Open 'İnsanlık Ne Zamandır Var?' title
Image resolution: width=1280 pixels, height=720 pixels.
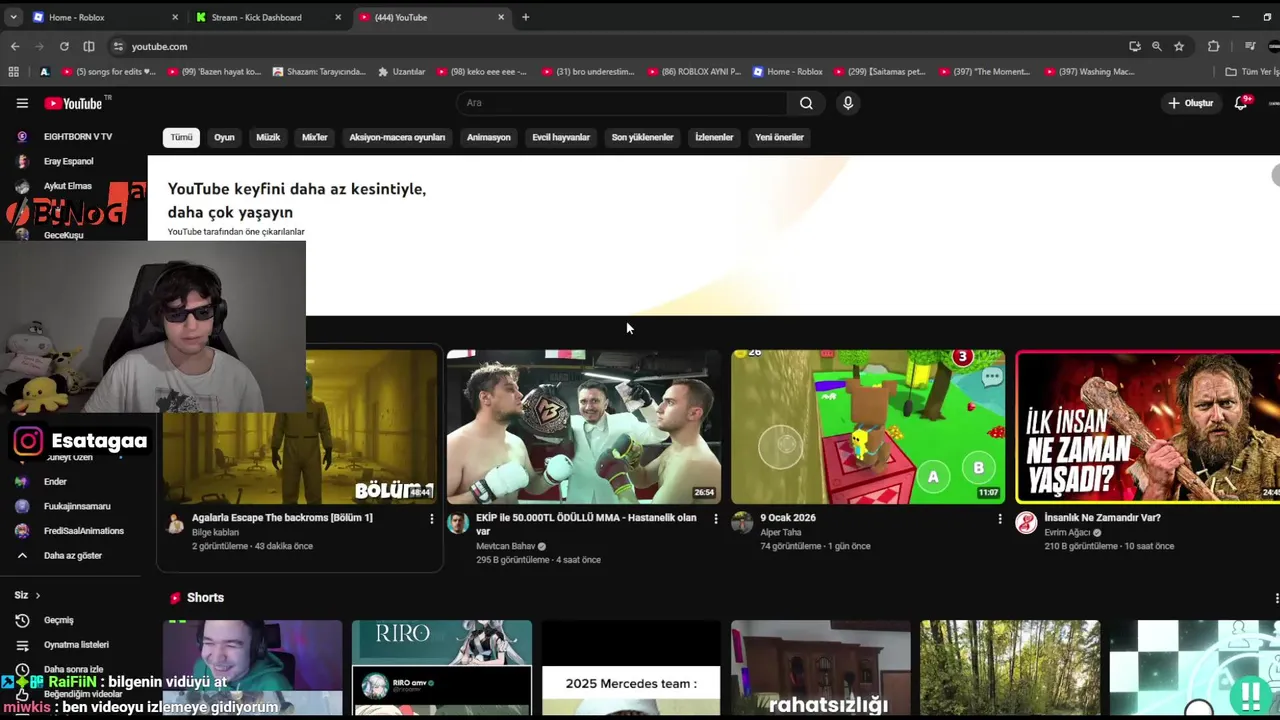click(x=1102, y=518)
